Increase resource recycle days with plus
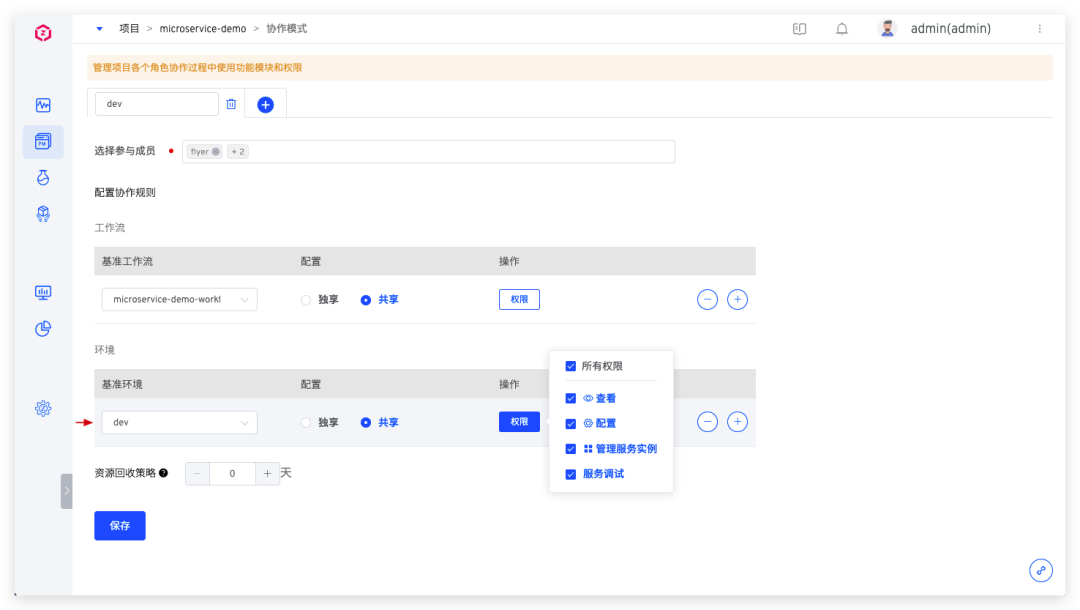Screen dimensions: 1080x610 coord(267,474)
